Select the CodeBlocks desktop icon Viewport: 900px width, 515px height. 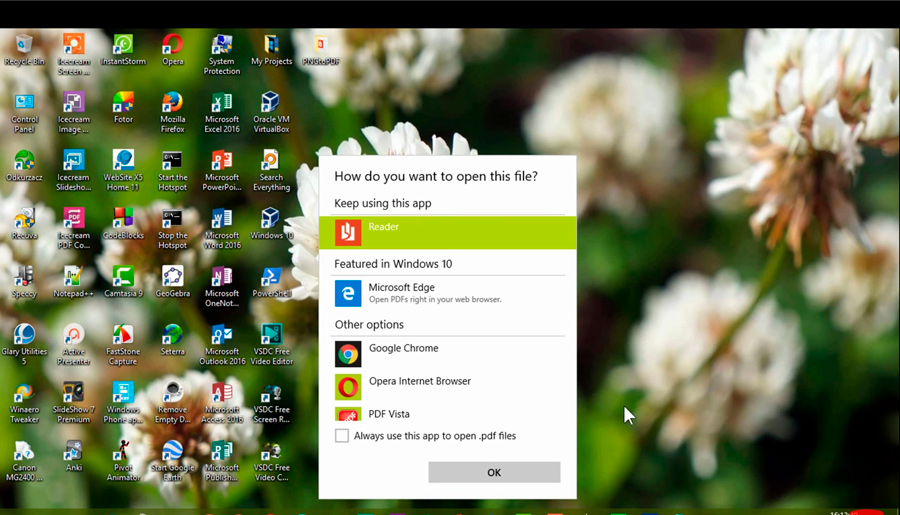[123, 224]
